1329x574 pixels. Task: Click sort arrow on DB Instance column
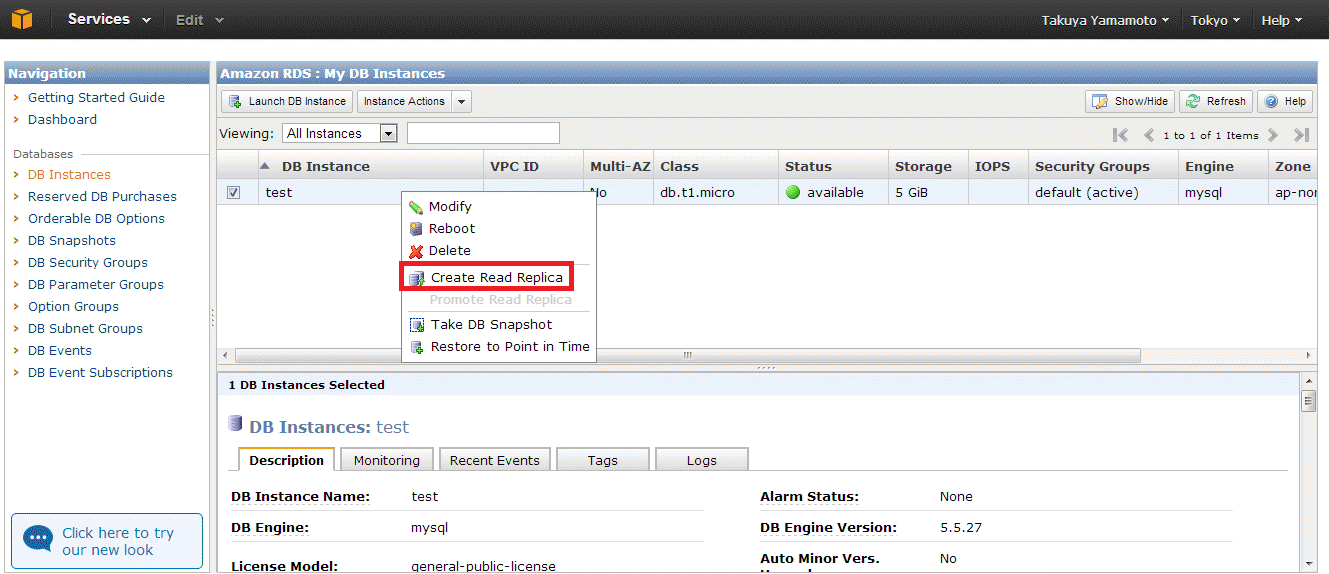coord(265,166)
